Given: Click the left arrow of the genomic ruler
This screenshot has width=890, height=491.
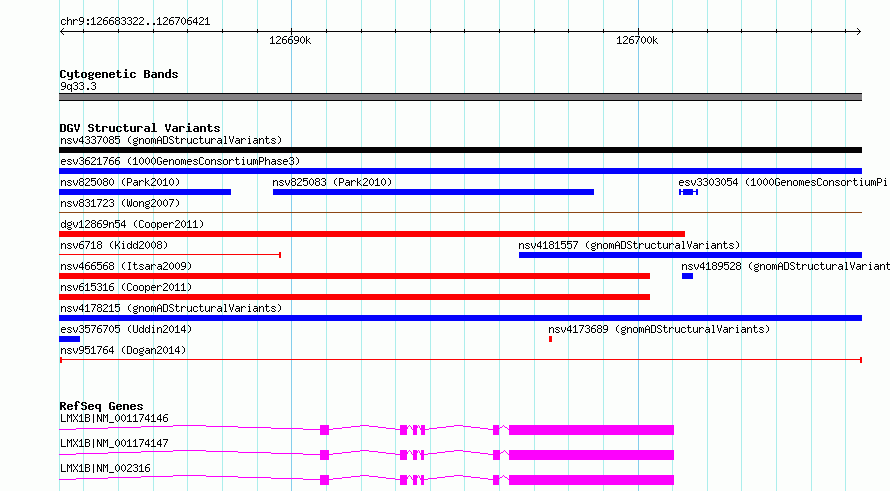Looking at the screenshot, I should pyautogui.click(x=63, y=32).
